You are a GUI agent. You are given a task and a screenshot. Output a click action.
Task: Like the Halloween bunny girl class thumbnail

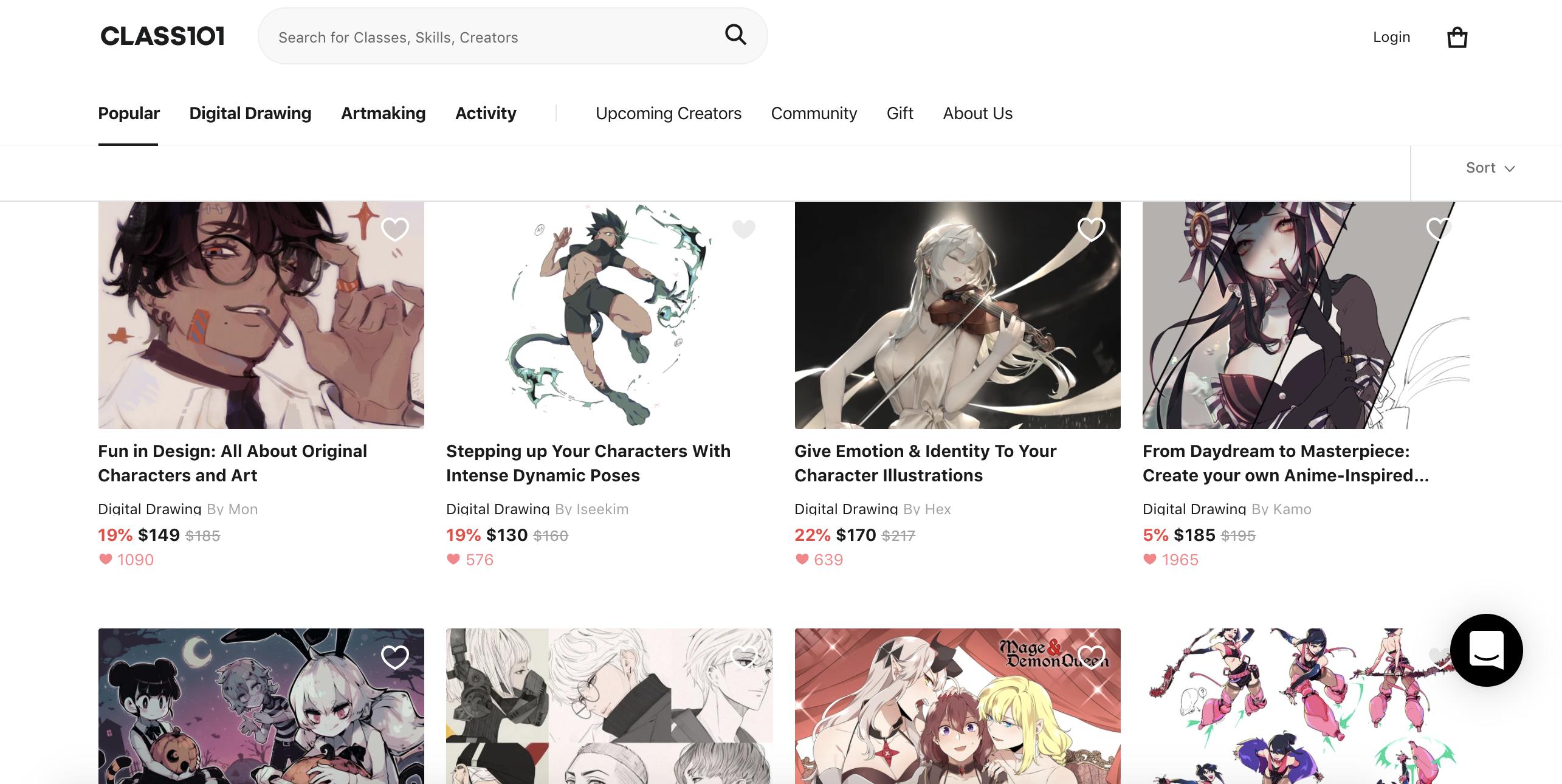[x=394, y=657]
